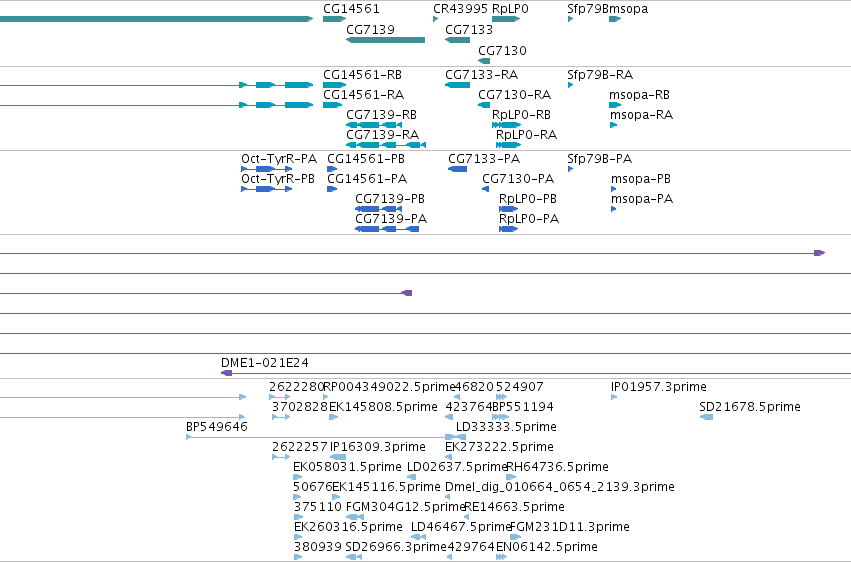Select the BP551194 EST
The height and width of the screenshot is (562, 851).
501,417
